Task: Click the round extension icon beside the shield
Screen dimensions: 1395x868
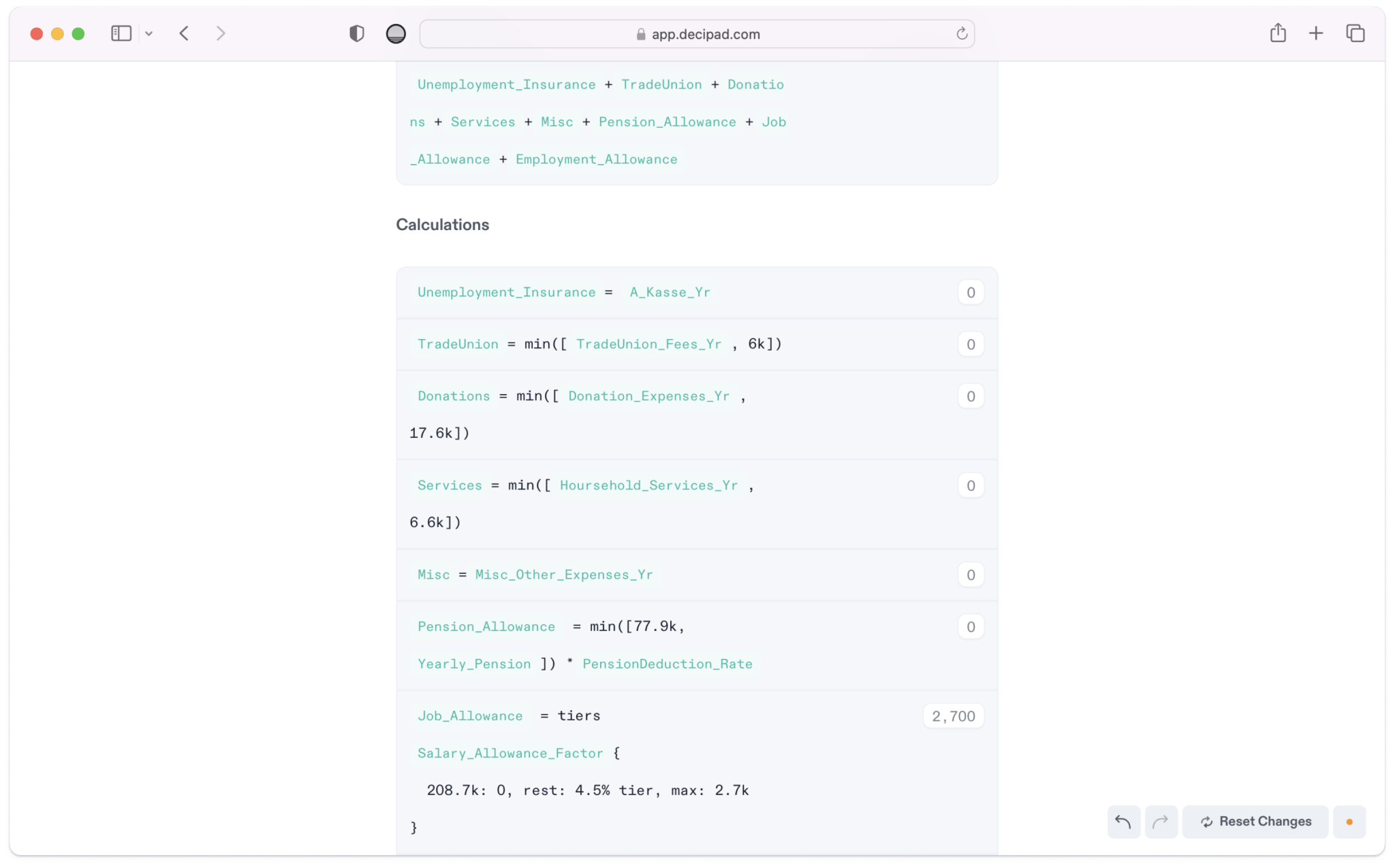Action: [396, 33]
